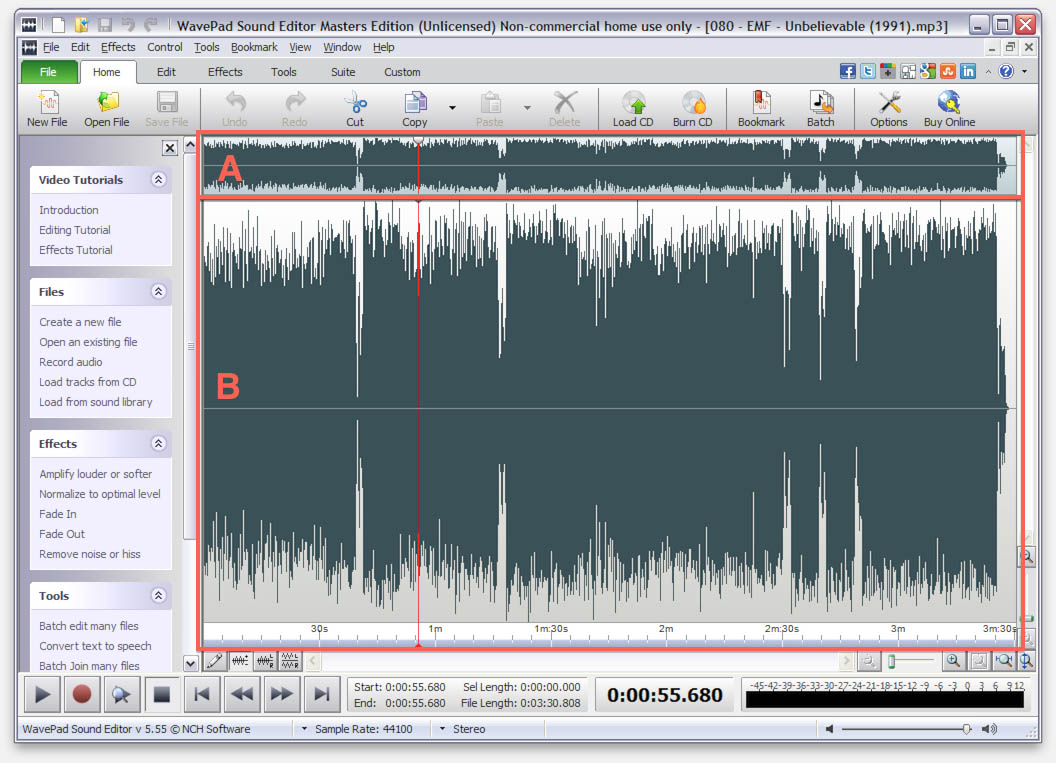
Task: Click the Fast Forward button
Action: click(282, 694)
